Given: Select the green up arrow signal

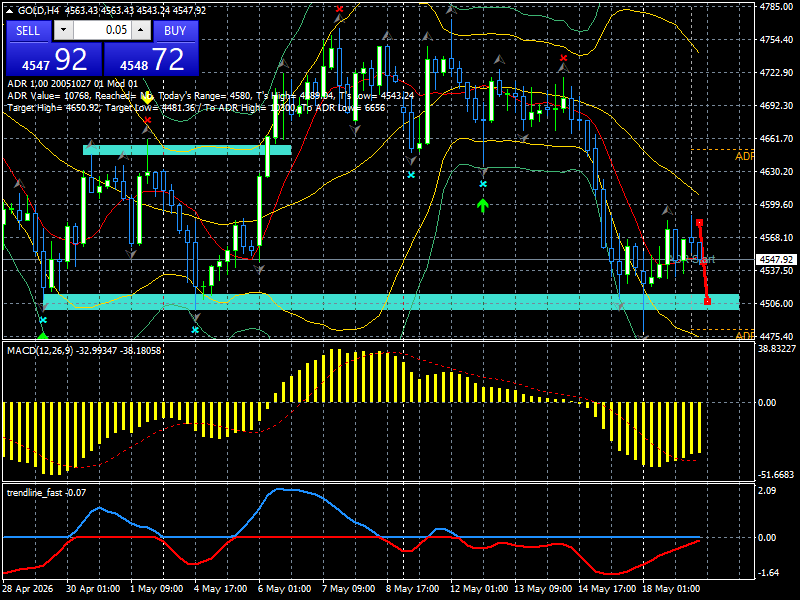Looking at the screenshot, I should (483, 206).
